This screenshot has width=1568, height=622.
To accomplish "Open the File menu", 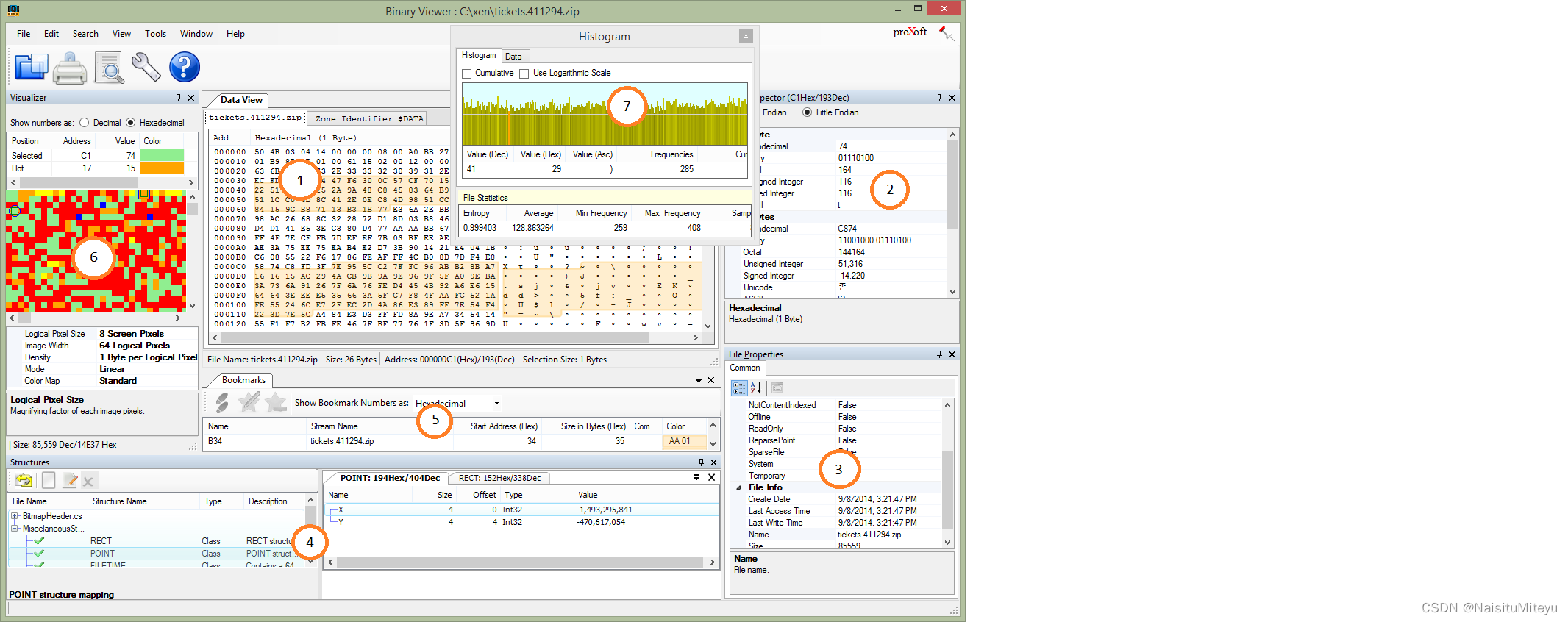I will 24,34.
